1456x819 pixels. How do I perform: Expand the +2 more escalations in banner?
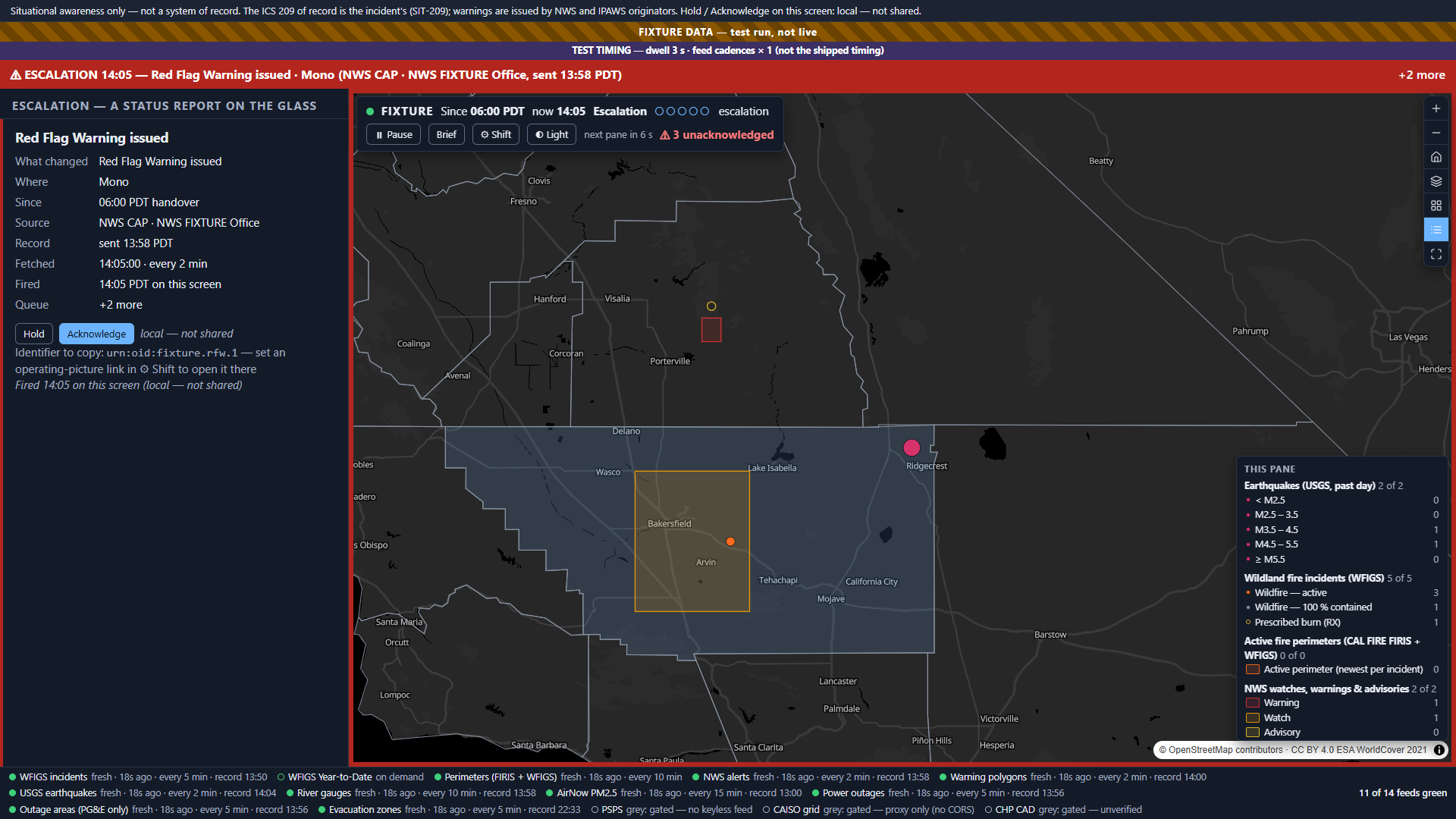tap(1422, 75)
